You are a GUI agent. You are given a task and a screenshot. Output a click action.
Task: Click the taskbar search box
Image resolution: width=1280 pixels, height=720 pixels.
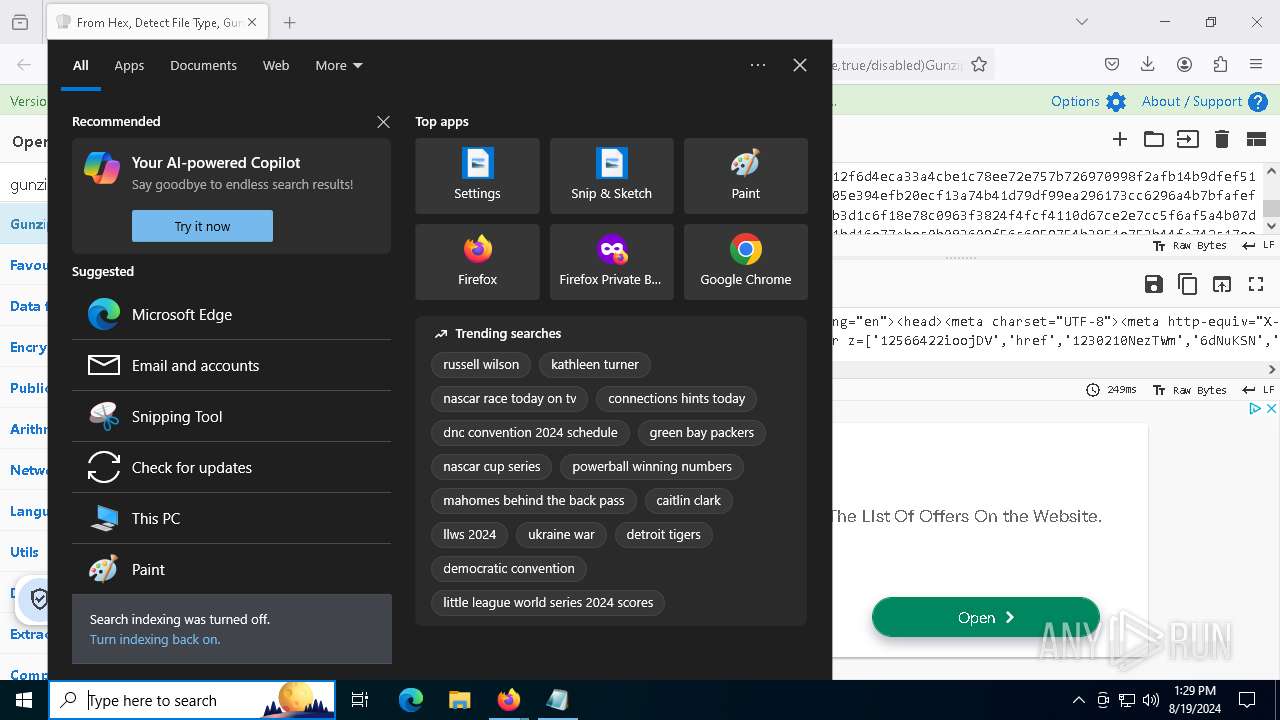click(192, 700)
